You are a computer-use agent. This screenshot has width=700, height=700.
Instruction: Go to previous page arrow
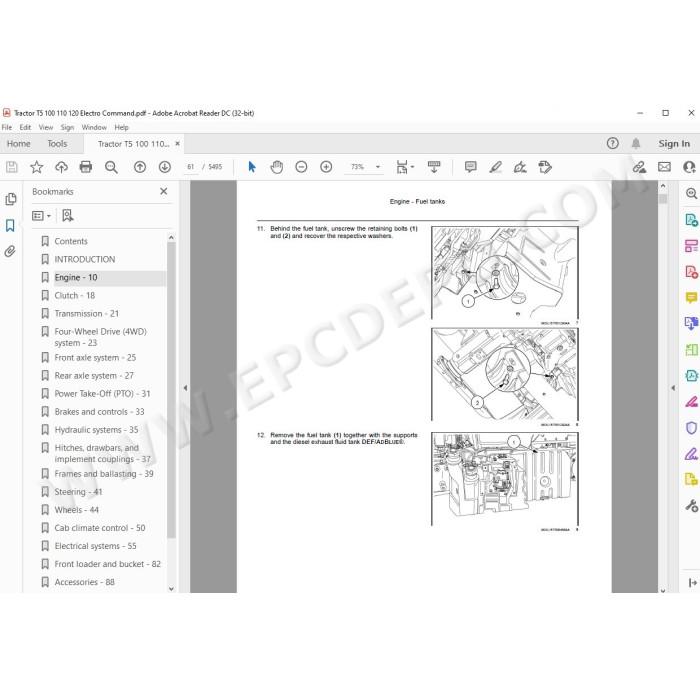(x=140, y=167)
